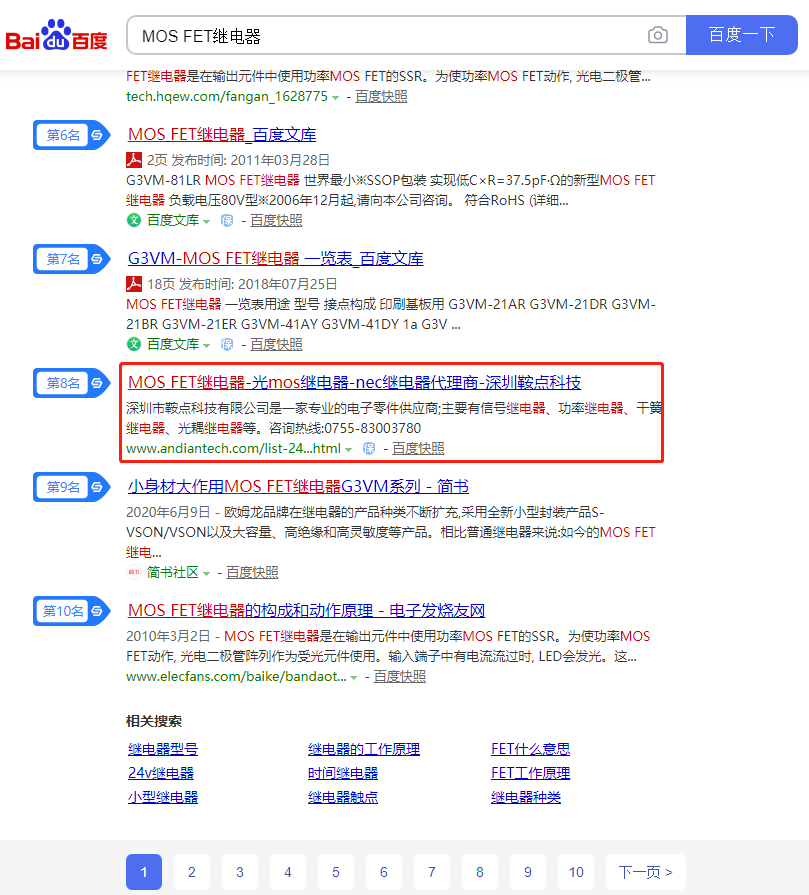Click the 保 shield icon under the 一览表 result

coord(227,344)
